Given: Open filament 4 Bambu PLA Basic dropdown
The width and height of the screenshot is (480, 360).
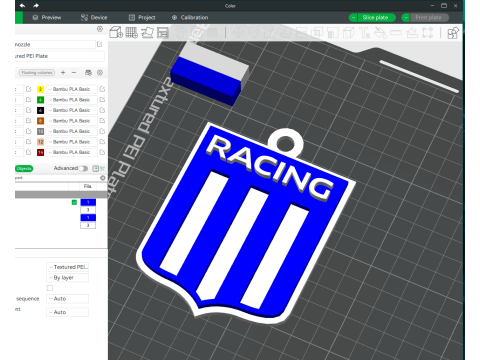Looking at the screenshot, I should pyautogui.click(x=71, y=100).
